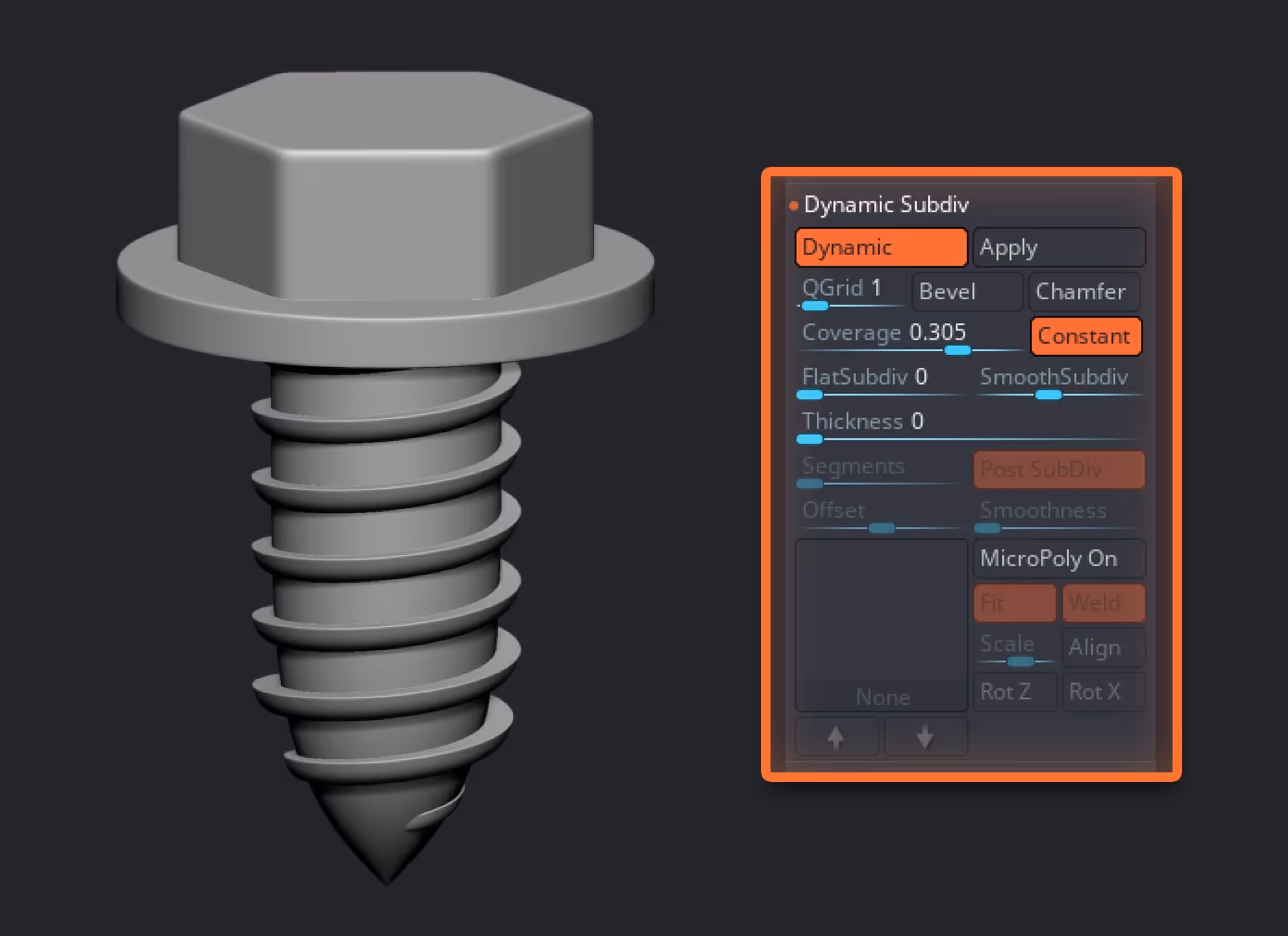This screenshot has width=1288, height=936.
Task: Adjust the Coverage 0.305 slider
Action: point(910,336)
